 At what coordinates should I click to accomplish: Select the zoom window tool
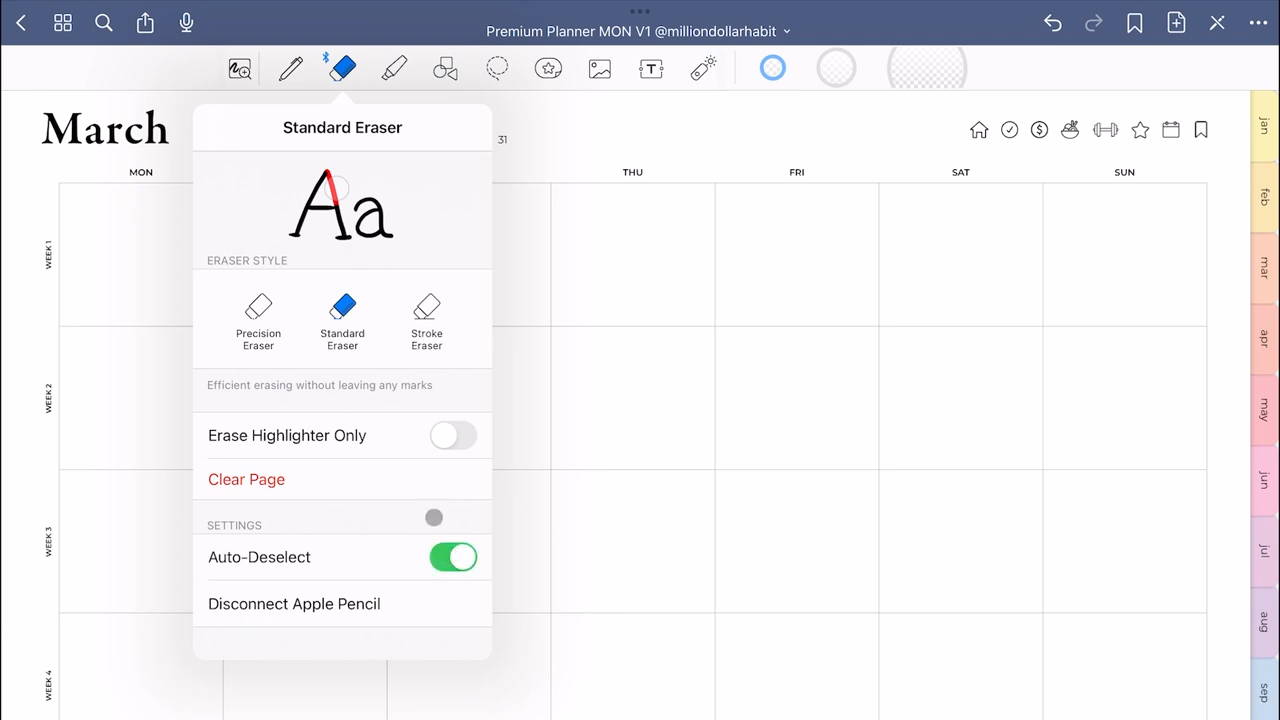pos(239,69)
